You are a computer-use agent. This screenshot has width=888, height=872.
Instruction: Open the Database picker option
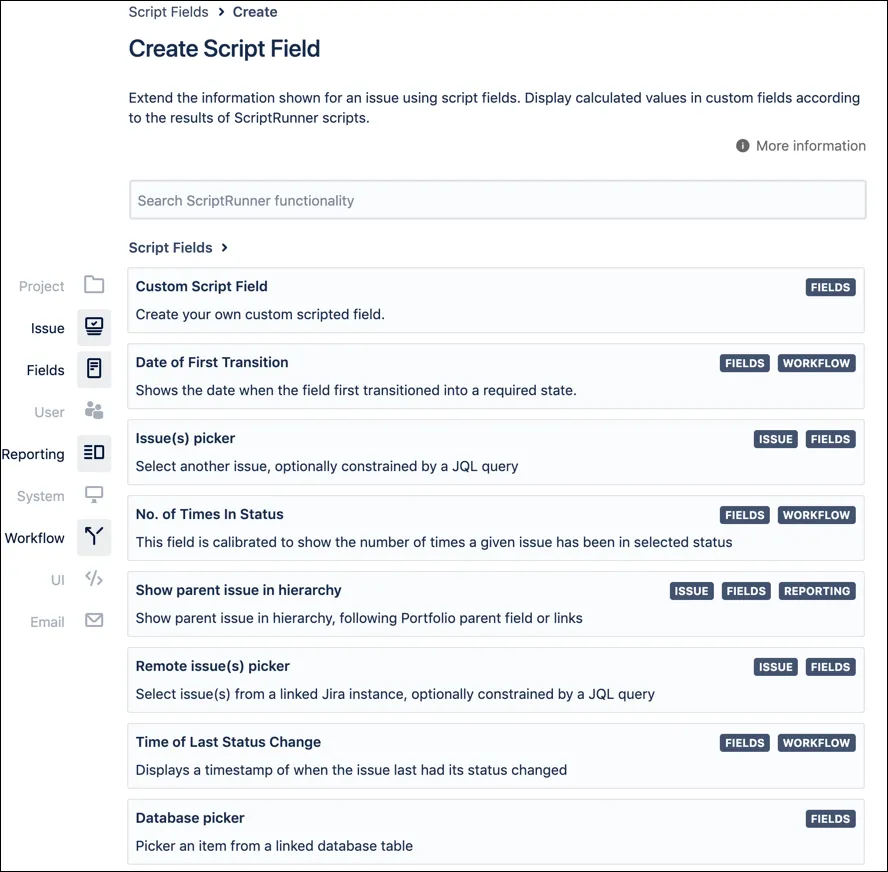(x=496, y=831)
